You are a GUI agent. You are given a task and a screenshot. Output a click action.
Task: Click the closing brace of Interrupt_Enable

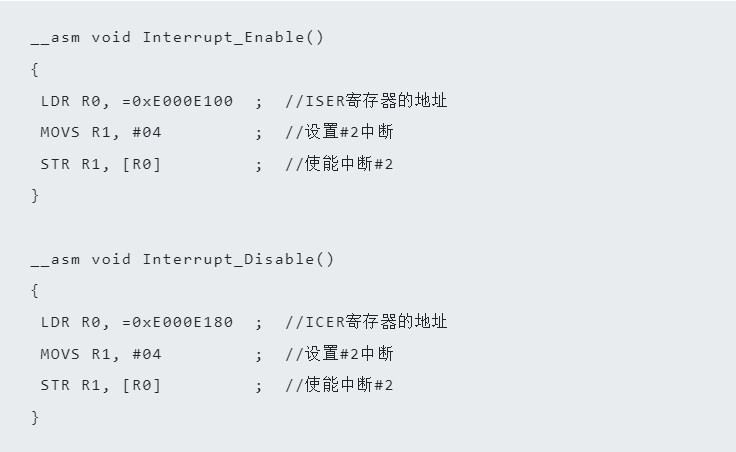35,196
